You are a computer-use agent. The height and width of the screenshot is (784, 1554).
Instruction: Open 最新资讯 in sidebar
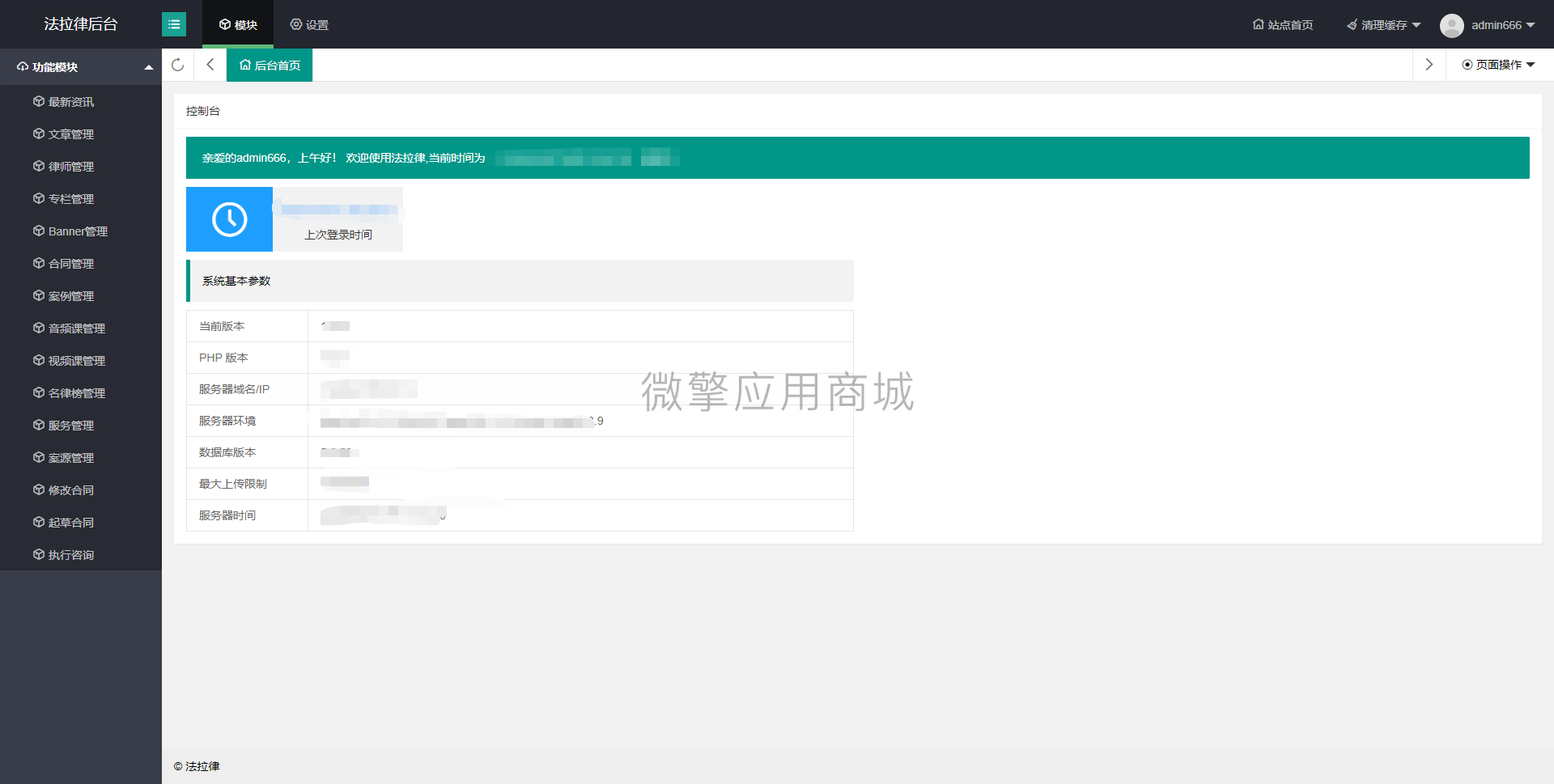[81, 102]
